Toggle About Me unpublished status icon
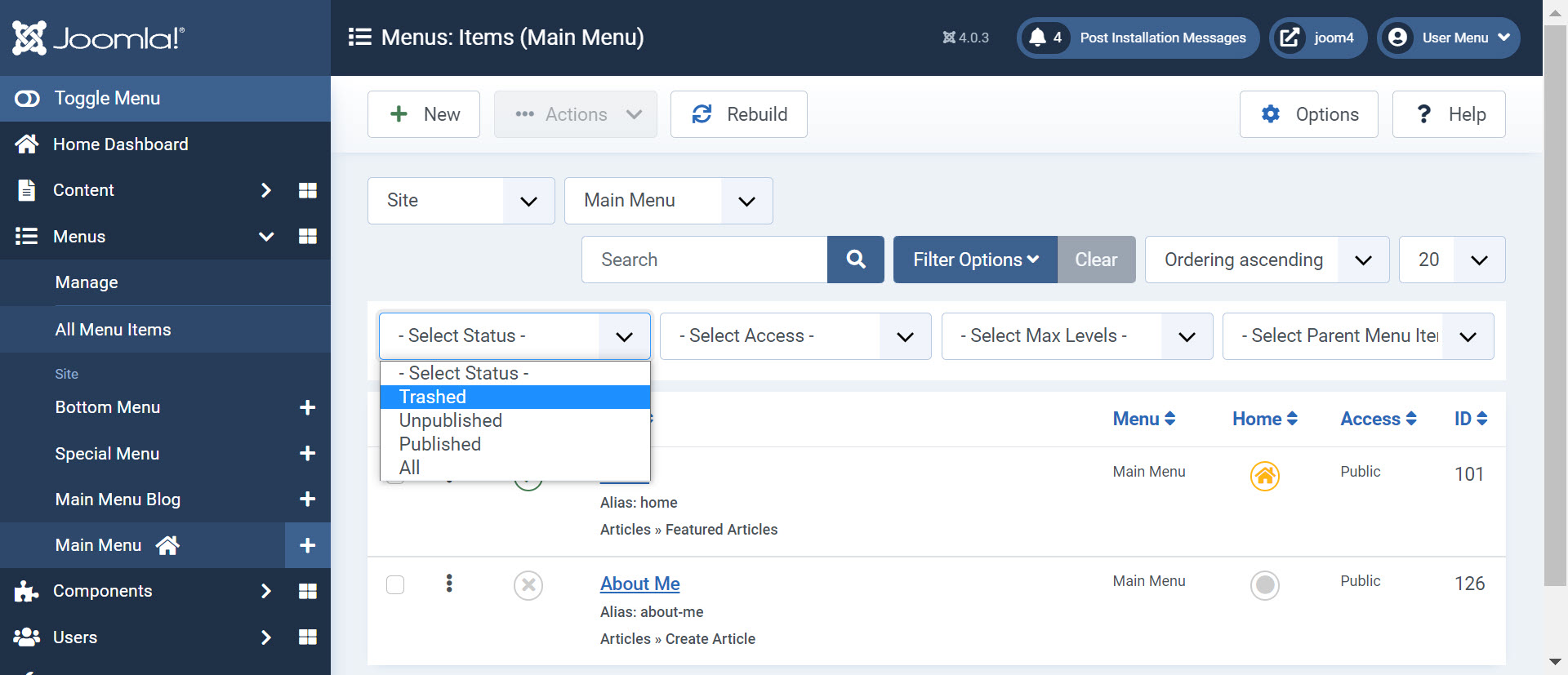1568x675 pixels. pos(528,585)
